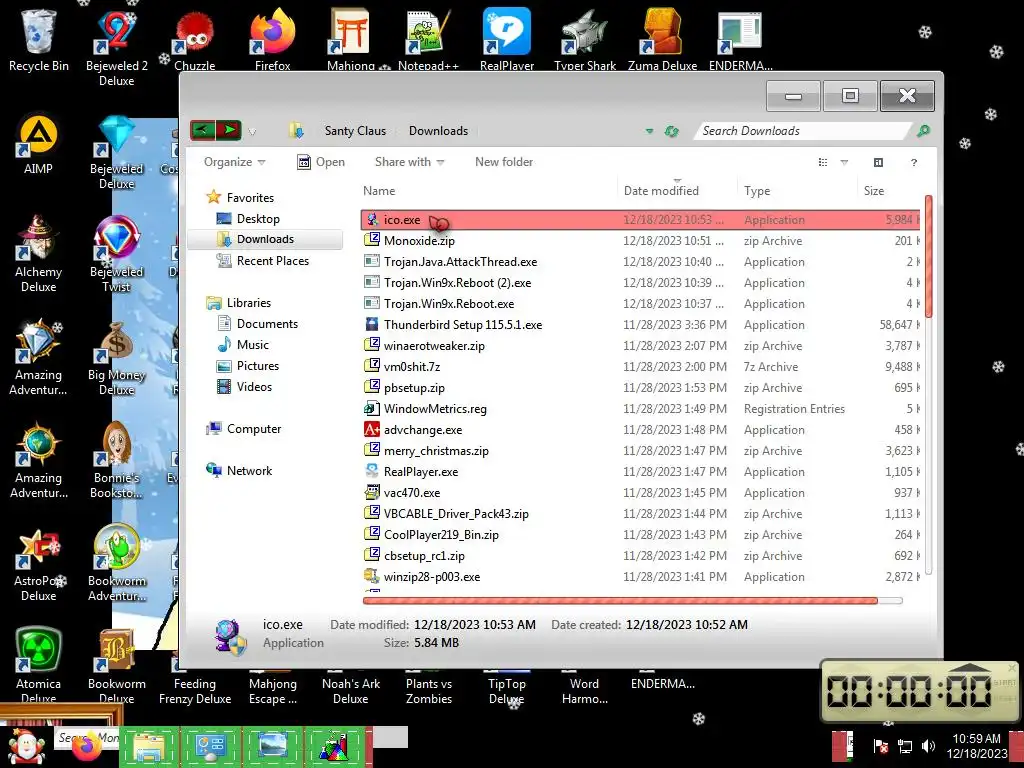Click the New folder button

click(504, 162)
